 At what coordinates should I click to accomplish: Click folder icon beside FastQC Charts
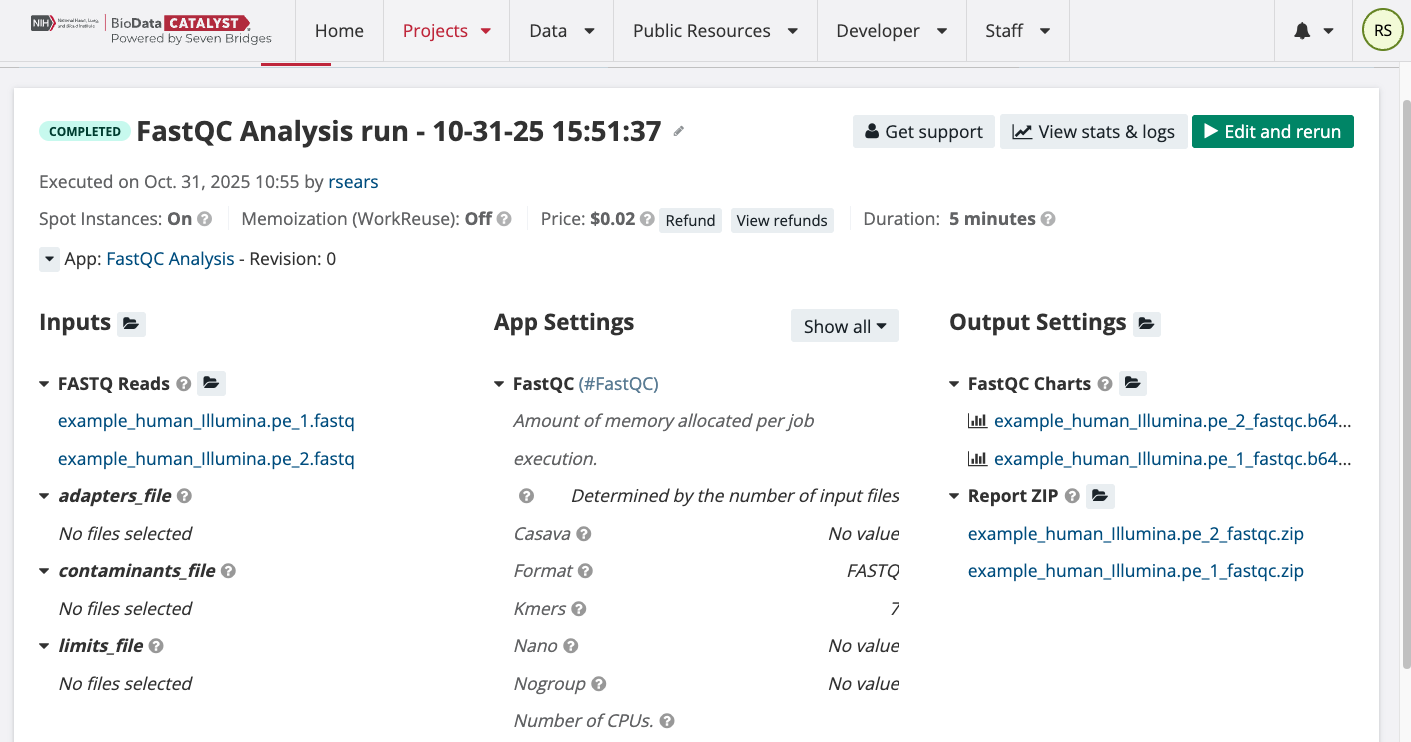1132,383
